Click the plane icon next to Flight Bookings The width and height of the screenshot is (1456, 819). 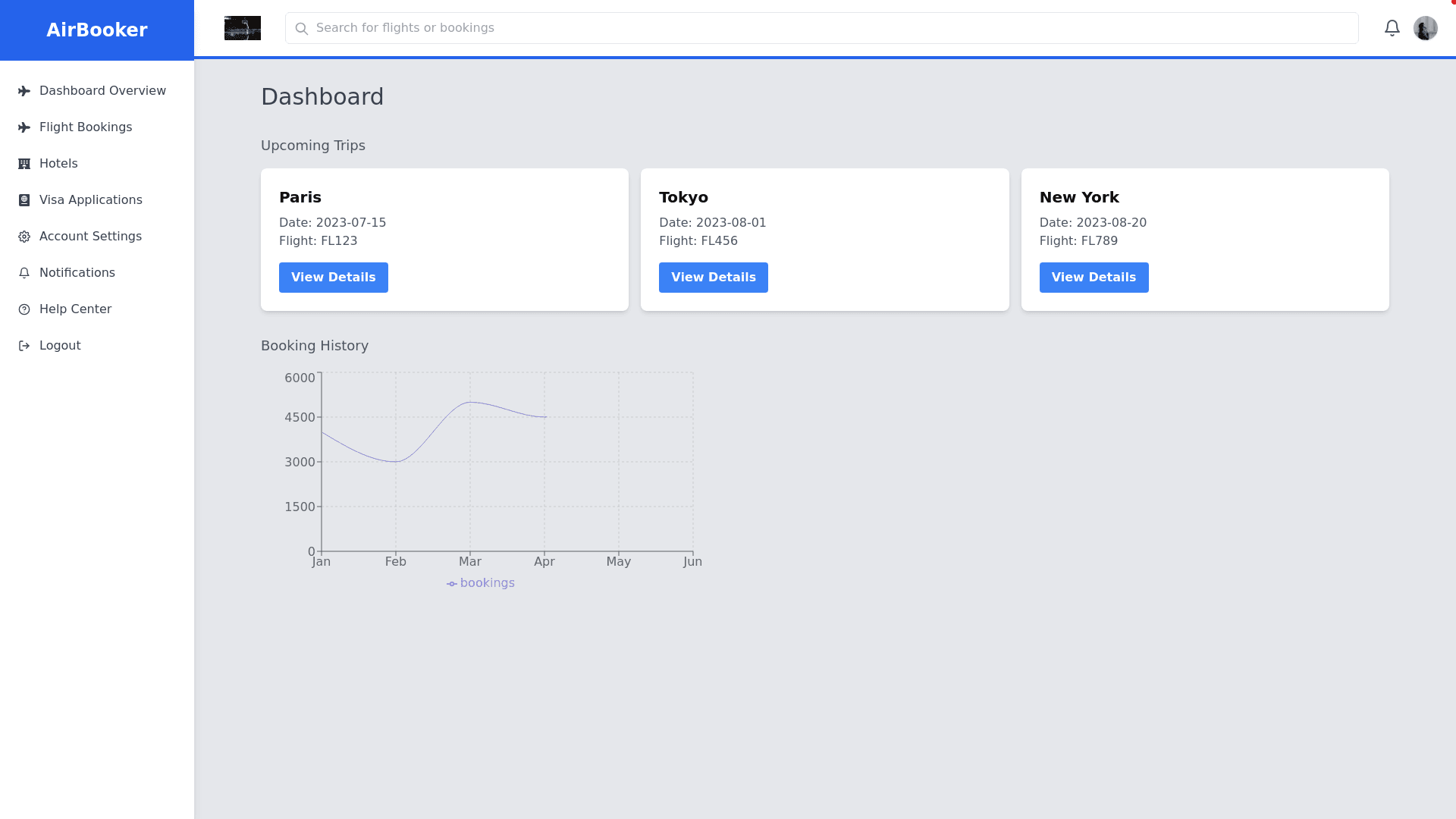24,127
